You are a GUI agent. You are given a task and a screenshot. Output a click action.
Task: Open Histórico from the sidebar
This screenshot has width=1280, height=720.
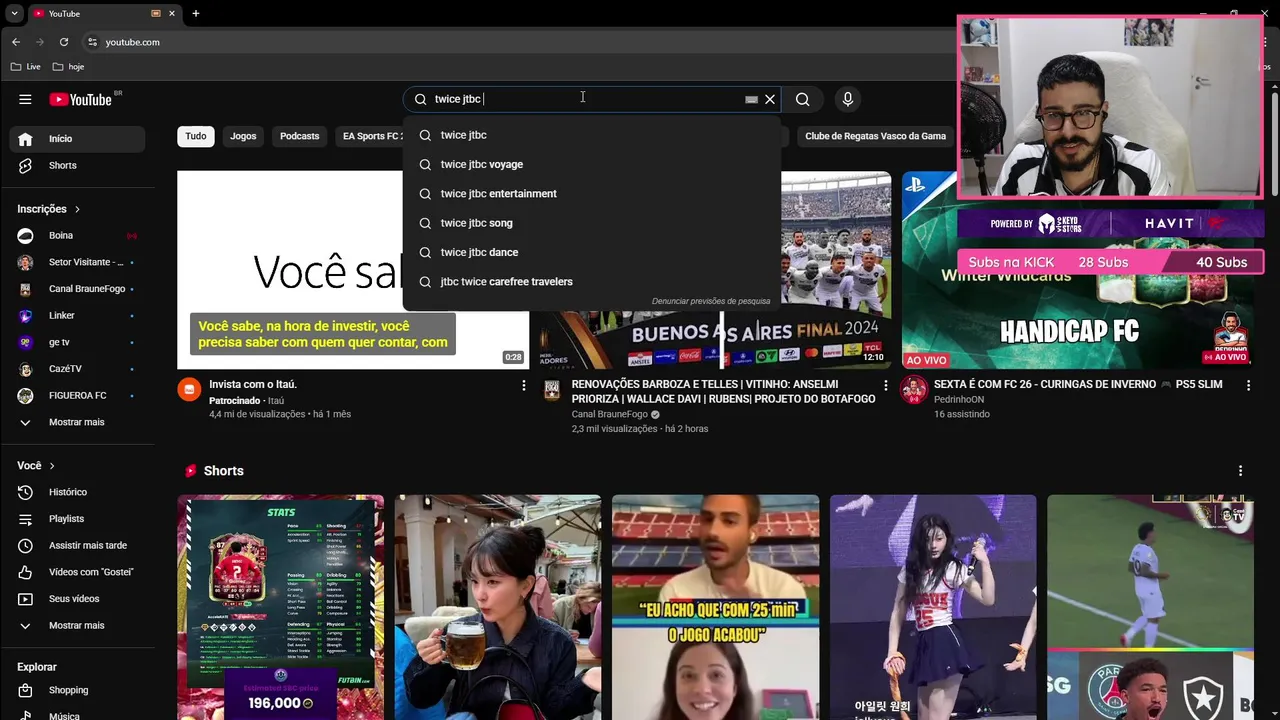77,492
